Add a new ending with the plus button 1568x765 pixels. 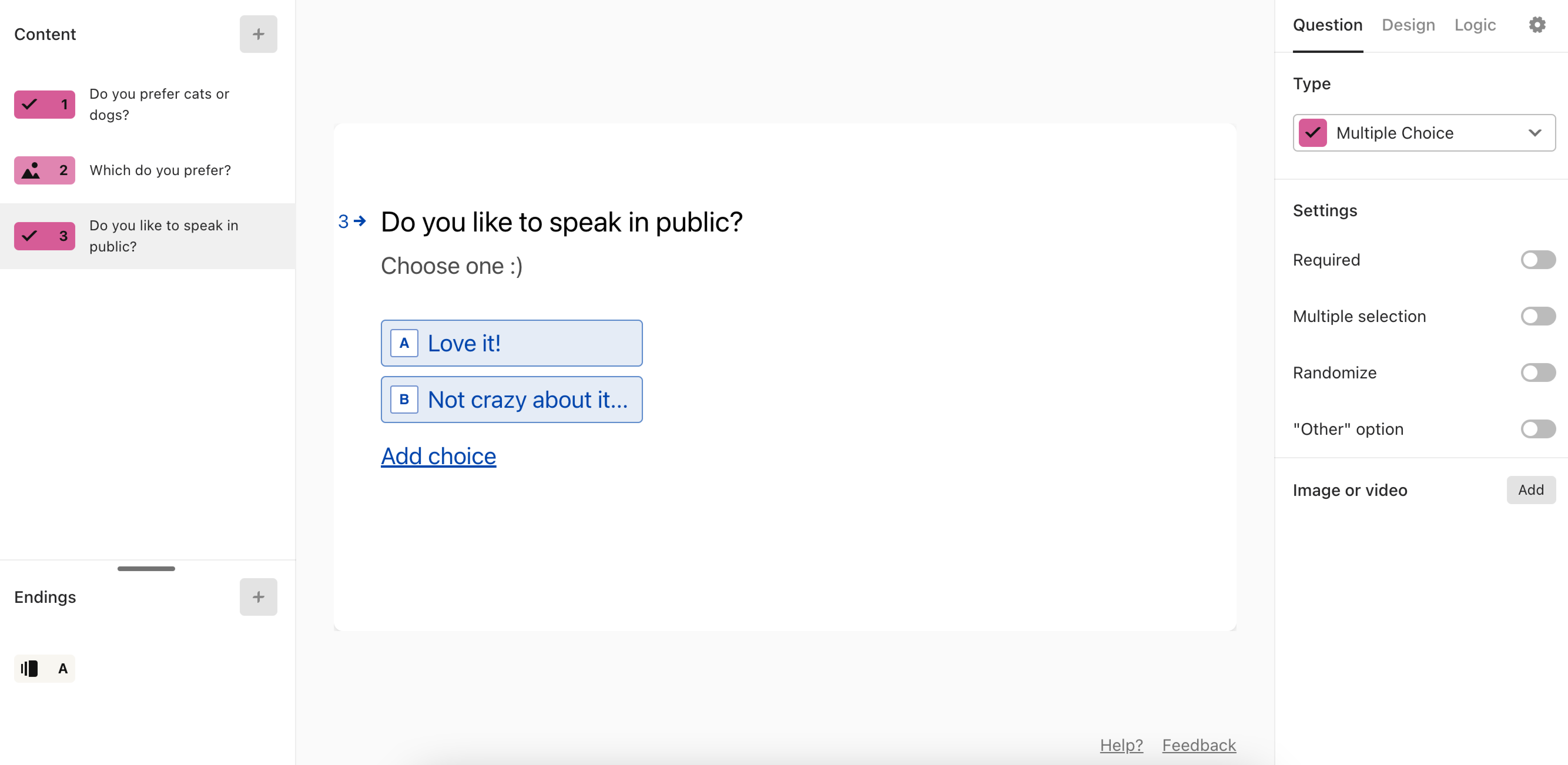258,596
